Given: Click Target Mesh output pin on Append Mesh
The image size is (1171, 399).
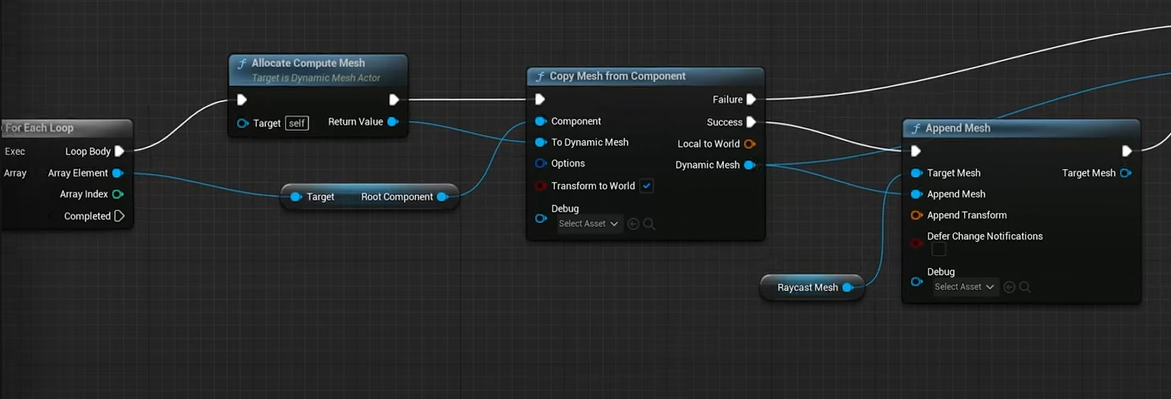Looking at the screenshot, I should click(1125, 173).
